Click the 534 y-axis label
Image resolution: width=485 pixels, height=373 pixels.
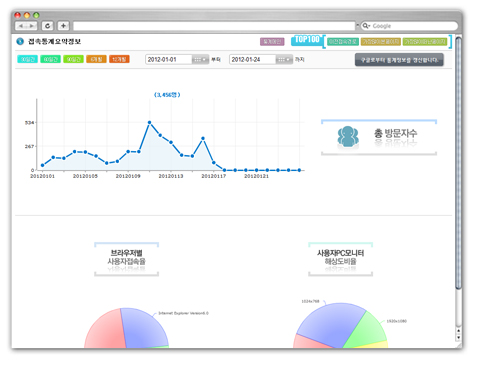29,123
